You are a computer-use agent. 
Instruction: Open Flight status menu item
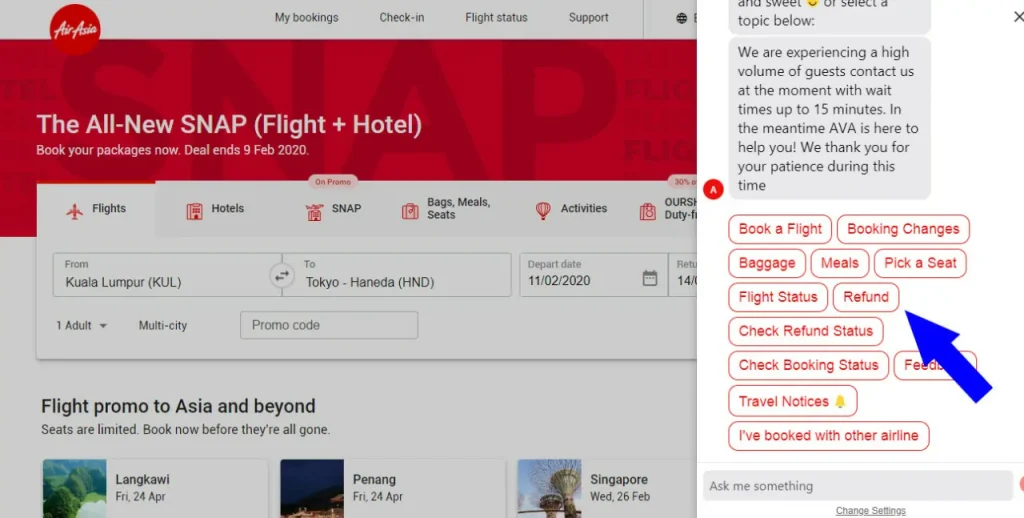click(496, 18)
